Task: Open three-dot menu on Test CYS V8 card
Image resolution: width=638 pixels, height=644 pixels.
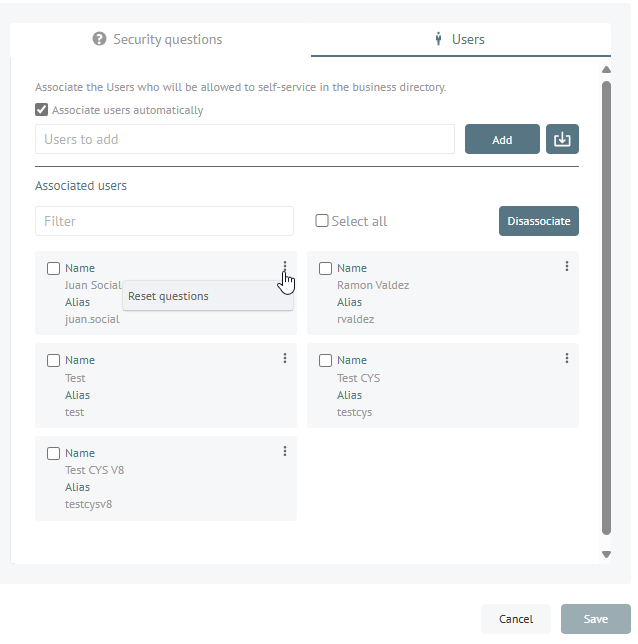Action: (285, 451)
